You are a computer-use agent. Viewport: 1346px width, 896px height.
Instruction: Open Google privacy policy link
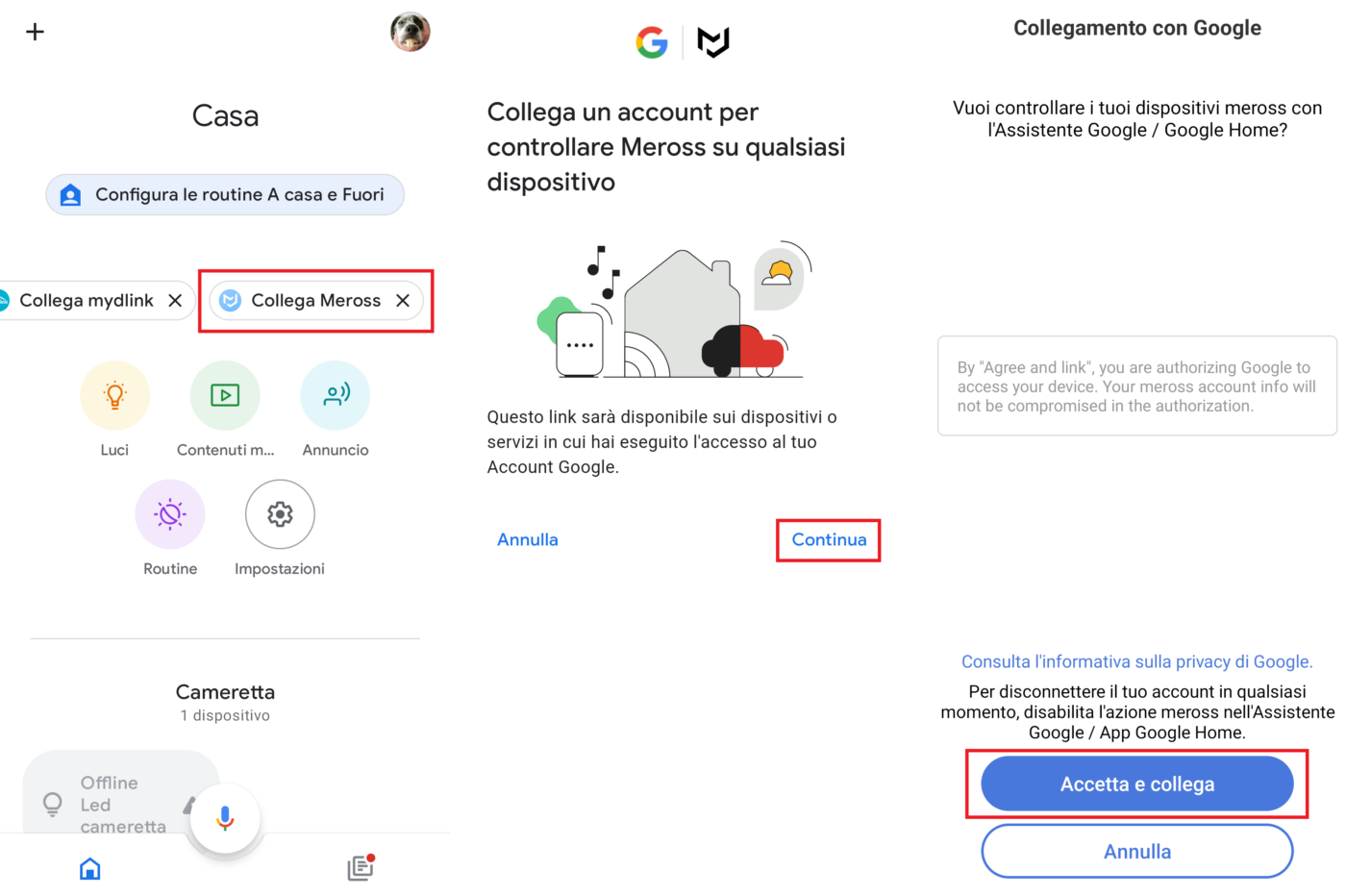tap(1136, 661)
